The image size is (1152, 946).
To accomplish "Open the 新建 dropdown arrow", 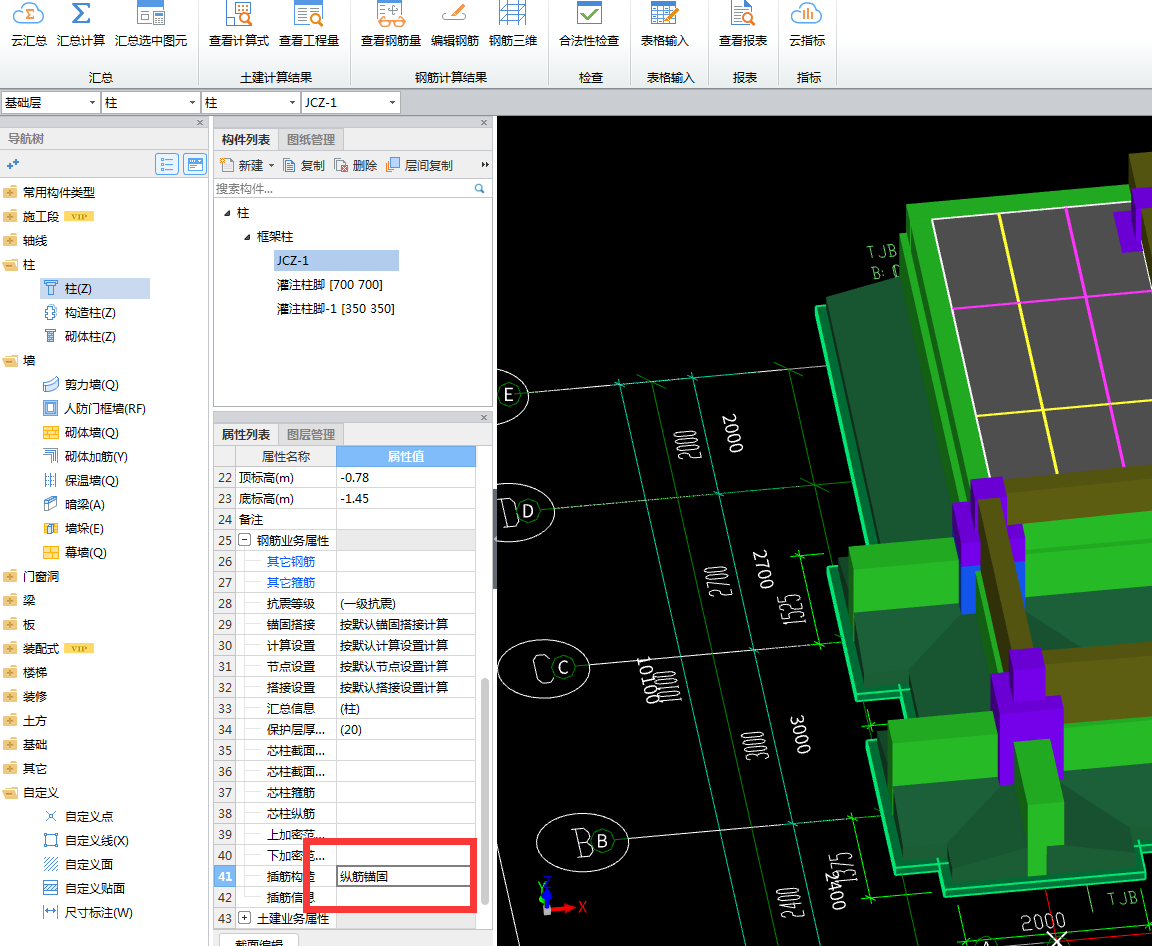I will coord(271,166).
